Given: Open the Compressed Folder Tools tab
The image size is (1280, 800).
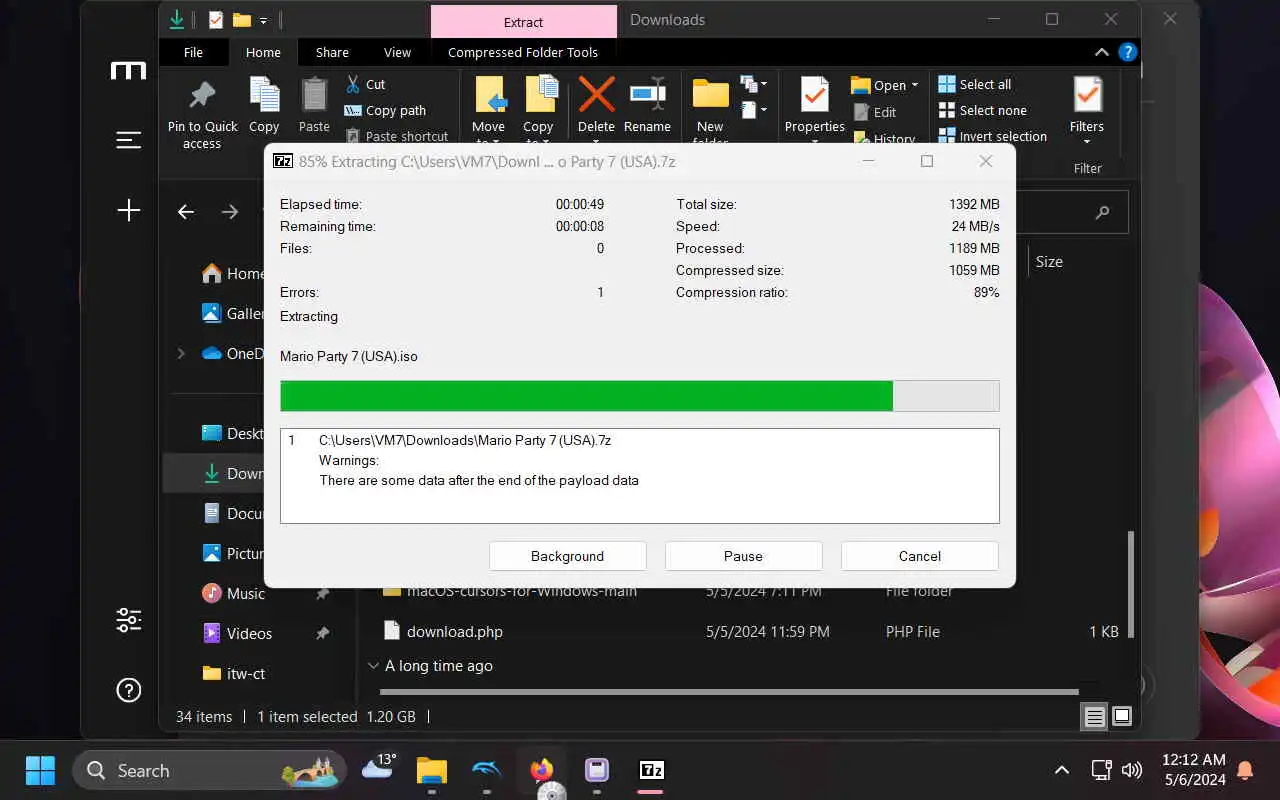Looking at the screenshot, I should point(523,52).
